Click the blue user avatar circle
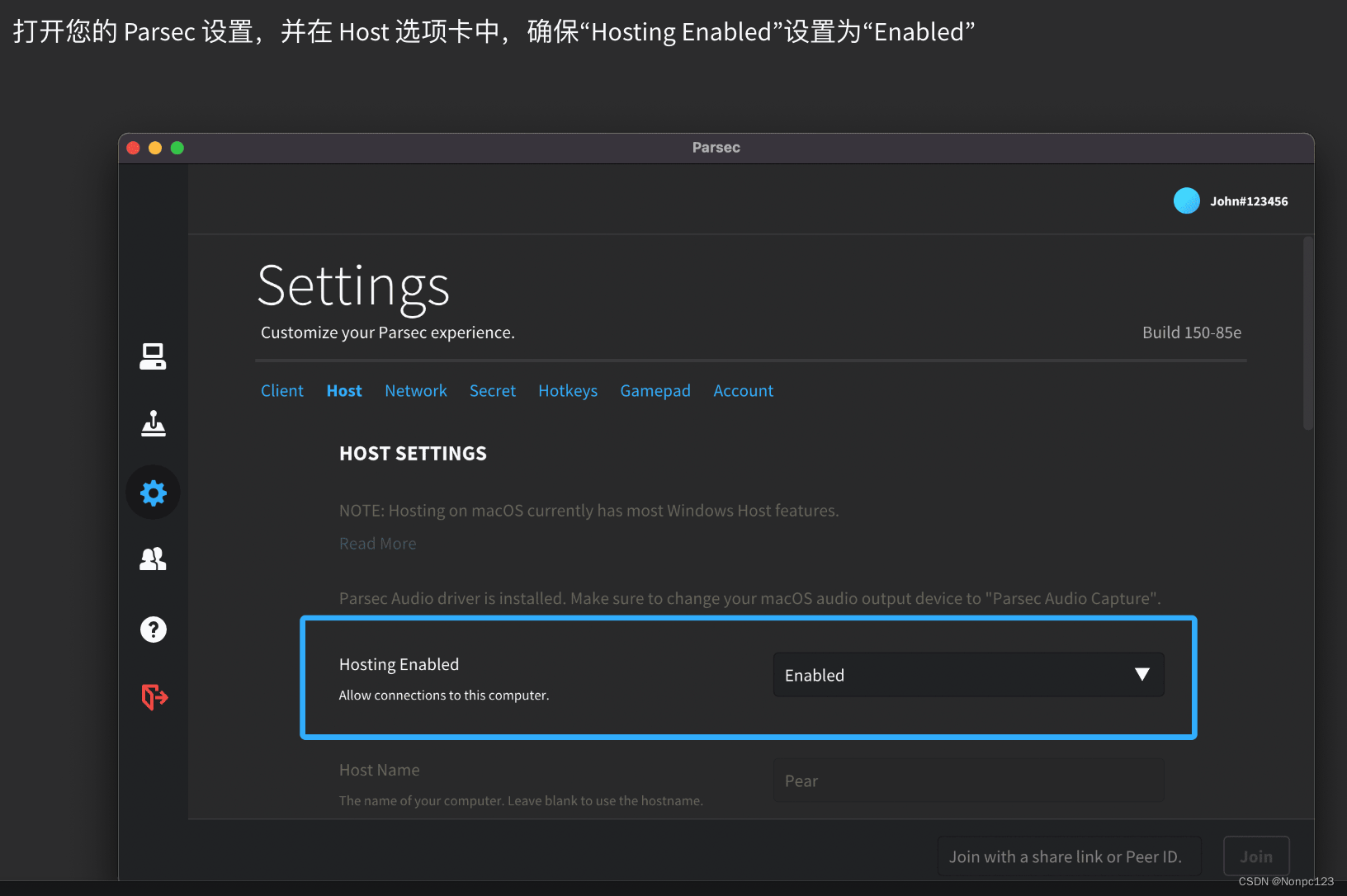This screenshot has width=1347, height=896. (1186, 200)
